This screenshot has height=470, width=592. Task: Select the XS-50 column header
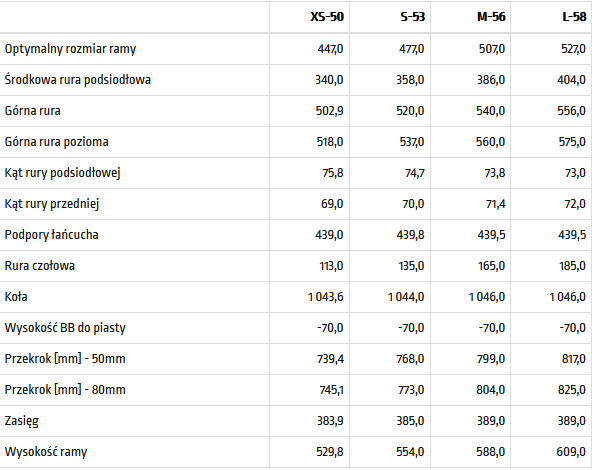point(327,17)
